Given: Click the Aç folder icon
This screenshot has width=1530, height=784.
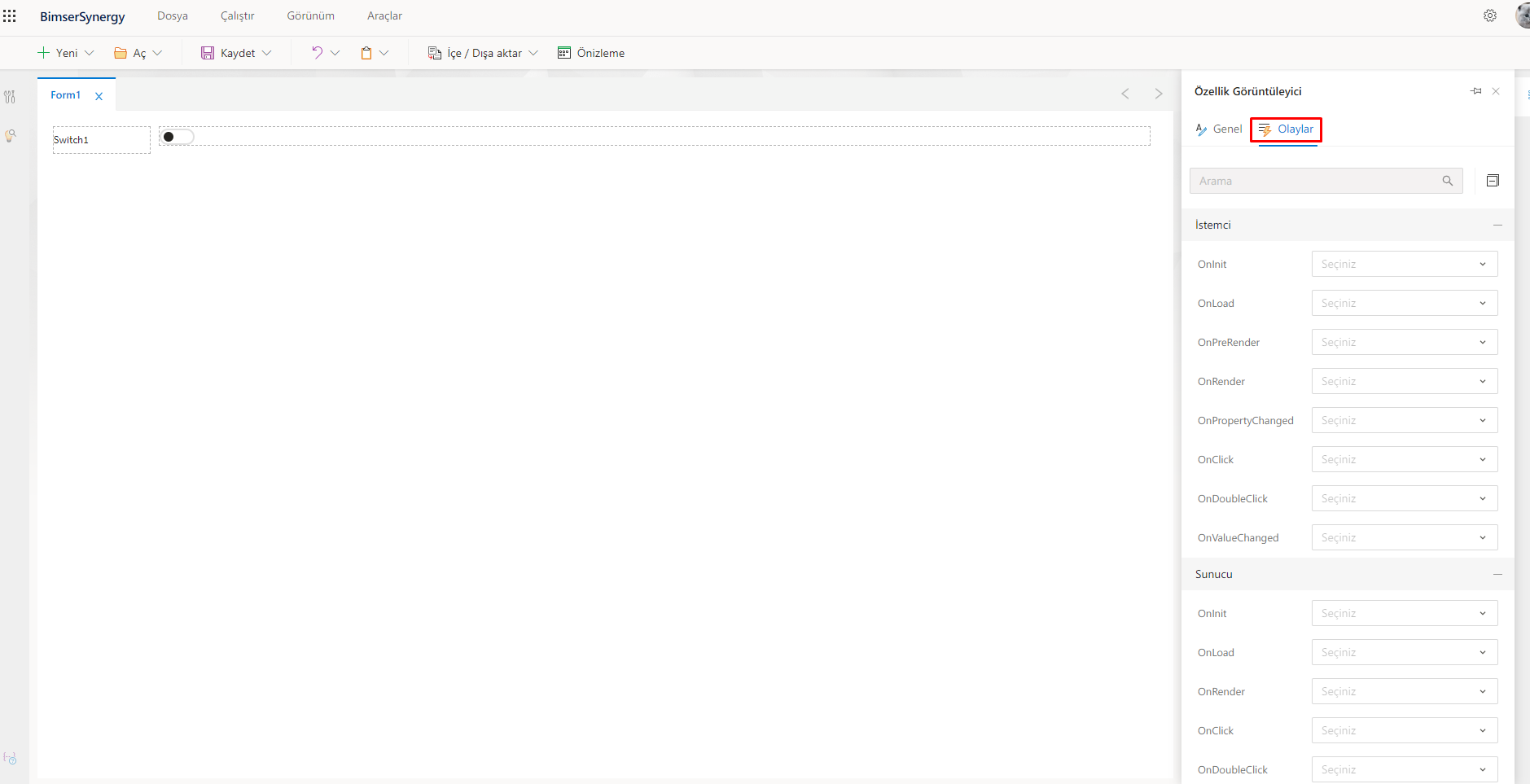Looking at the screenshot, I should 121,53.
